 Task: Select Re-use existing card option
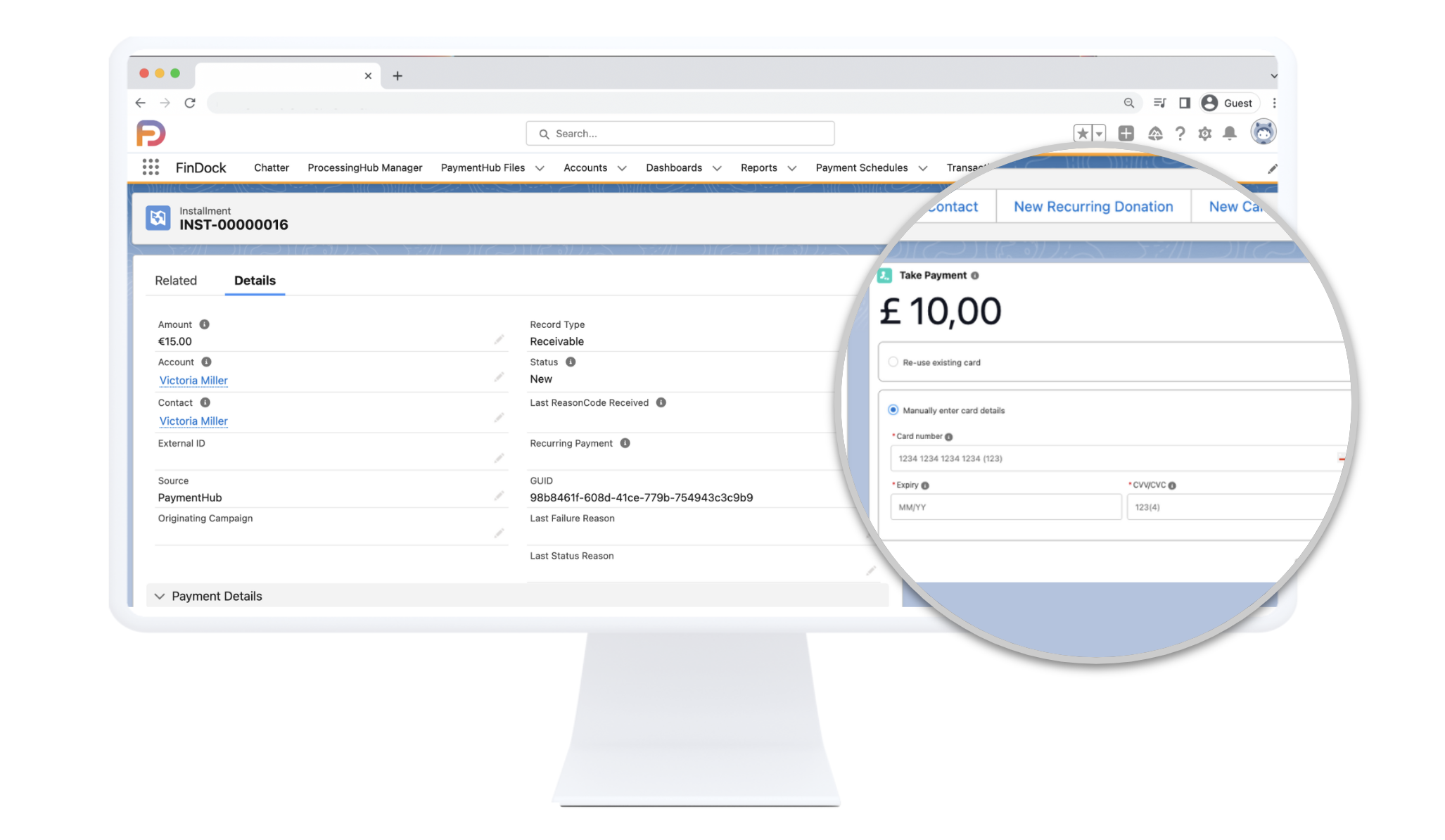pos(893,362)
